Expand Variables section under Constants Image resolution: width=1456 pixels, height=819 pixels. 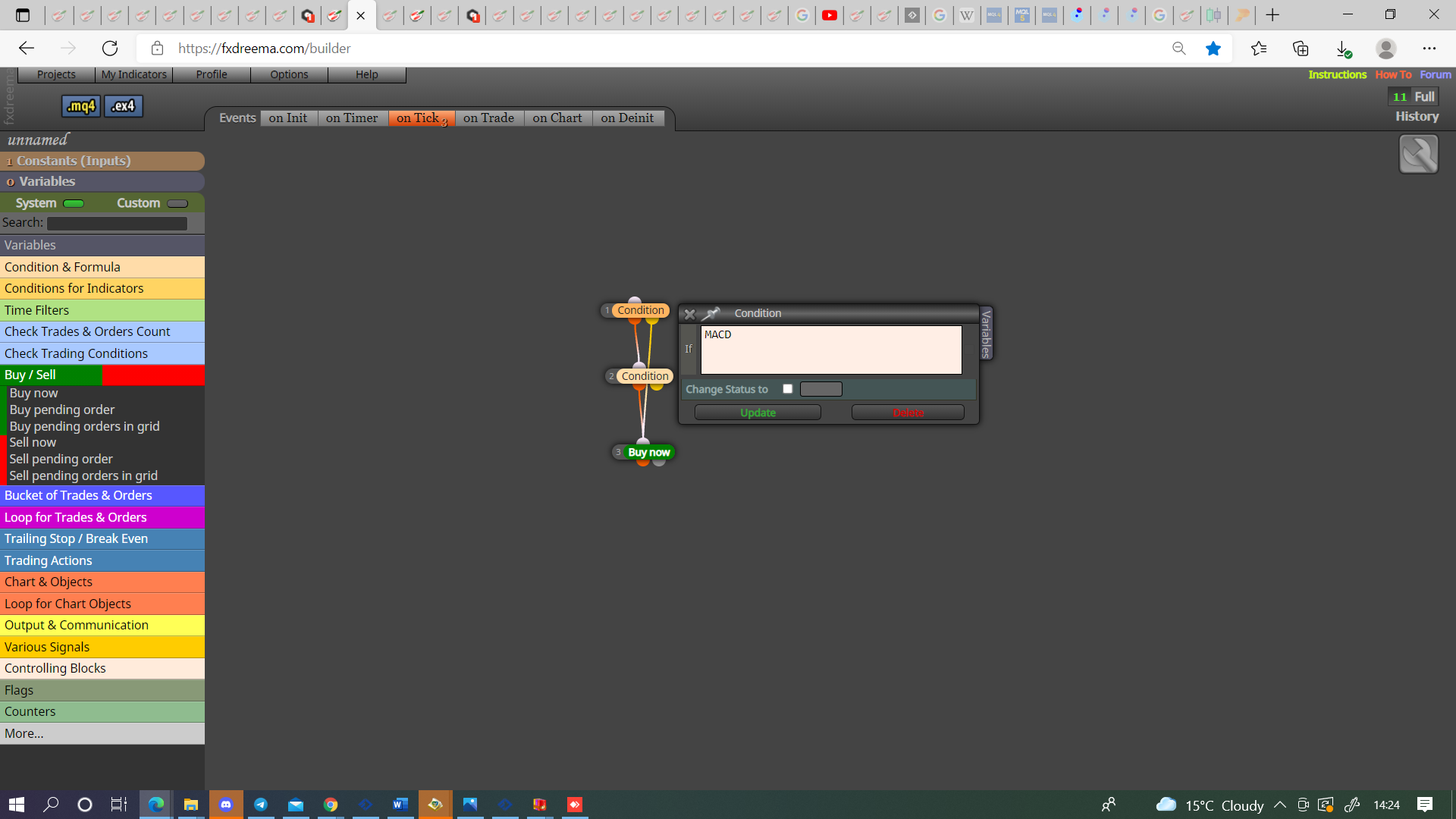102,181
